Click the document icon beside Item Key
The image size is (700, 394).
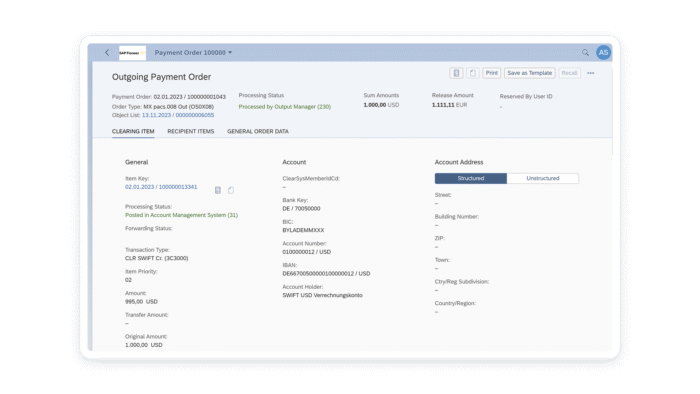point(218,191)
